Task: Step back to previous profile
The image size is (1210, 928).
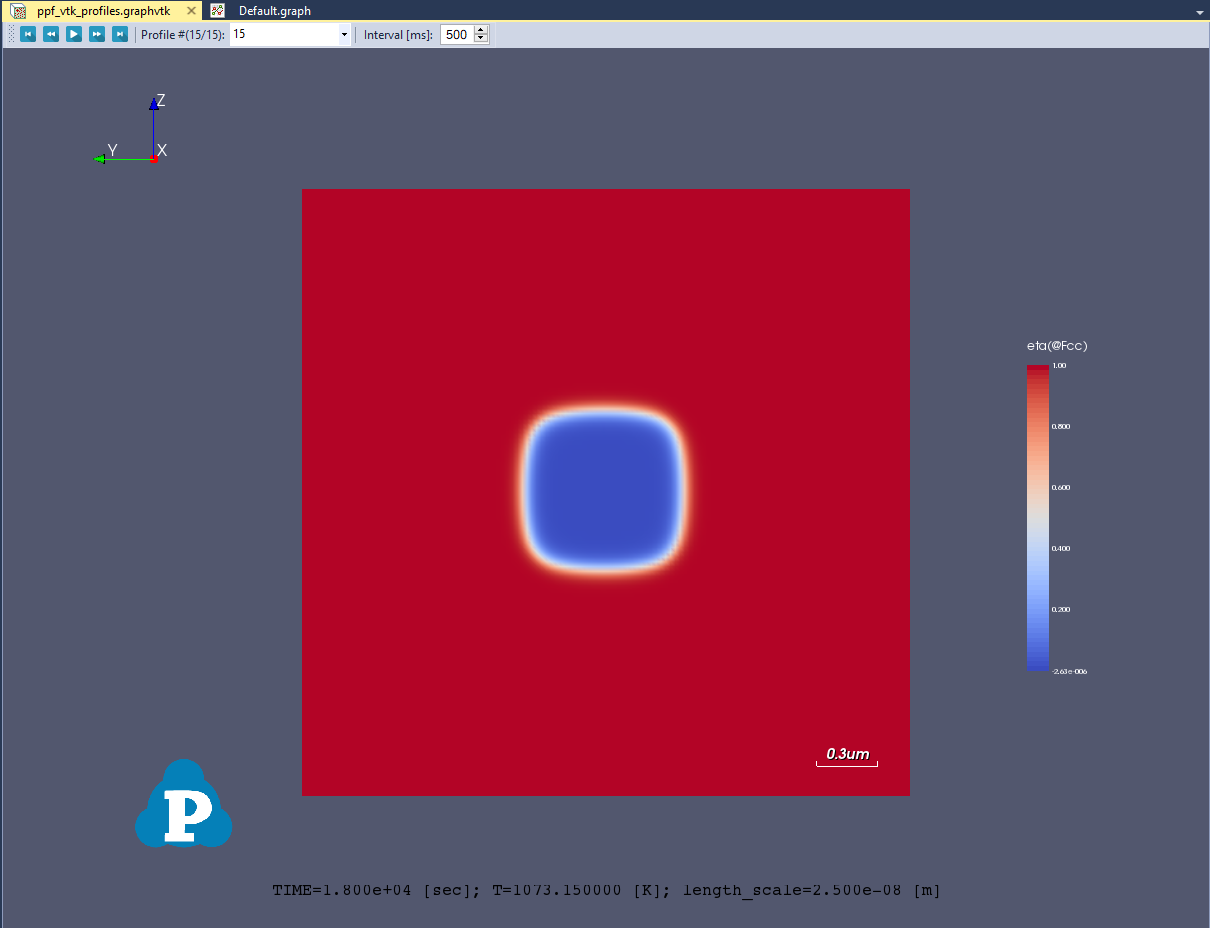Action: pos(51,34)
